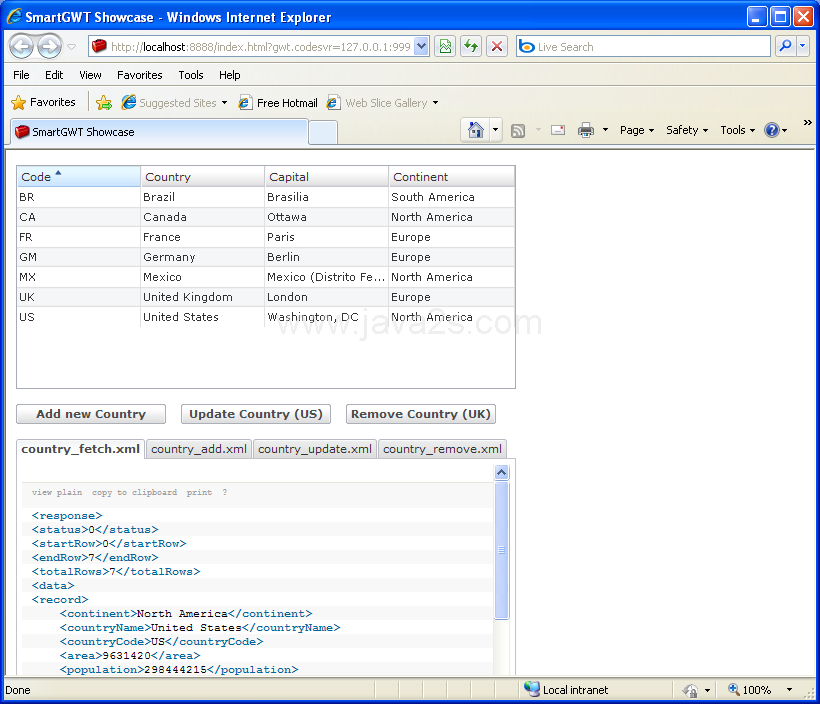Open the Tools menu in menu bar

click(190, 75)
